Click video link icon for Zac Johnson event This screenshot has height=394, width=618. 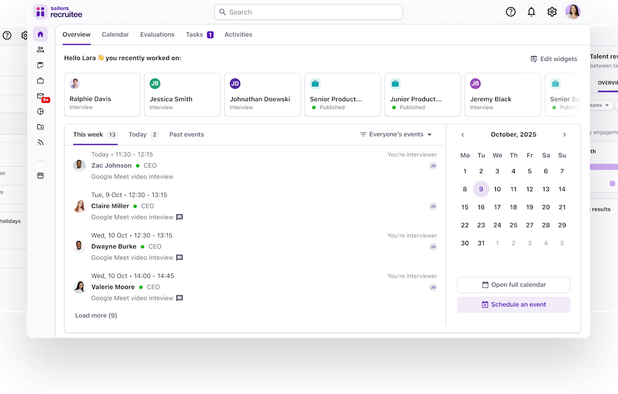click(433, 166)
